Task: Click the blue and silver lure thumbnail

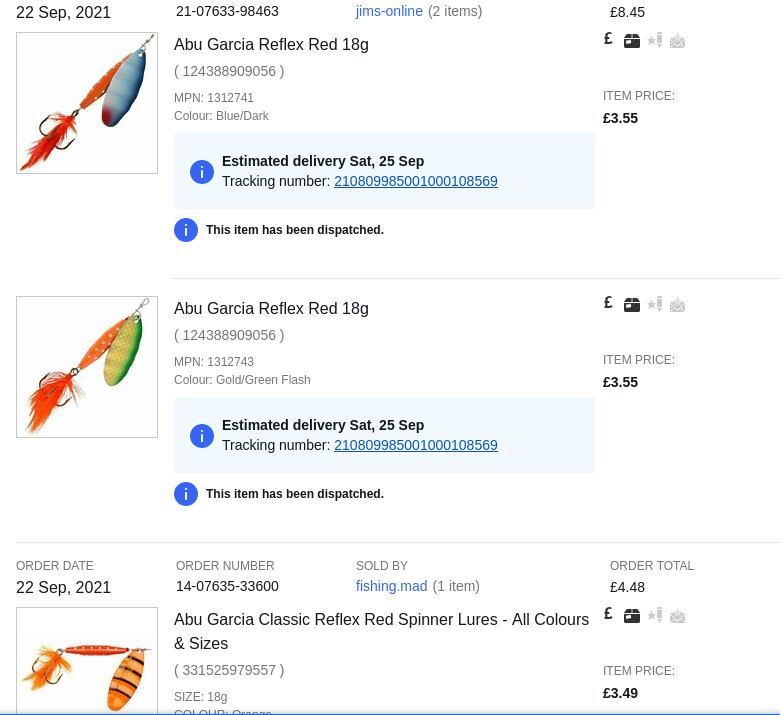Action: point(87,103)
